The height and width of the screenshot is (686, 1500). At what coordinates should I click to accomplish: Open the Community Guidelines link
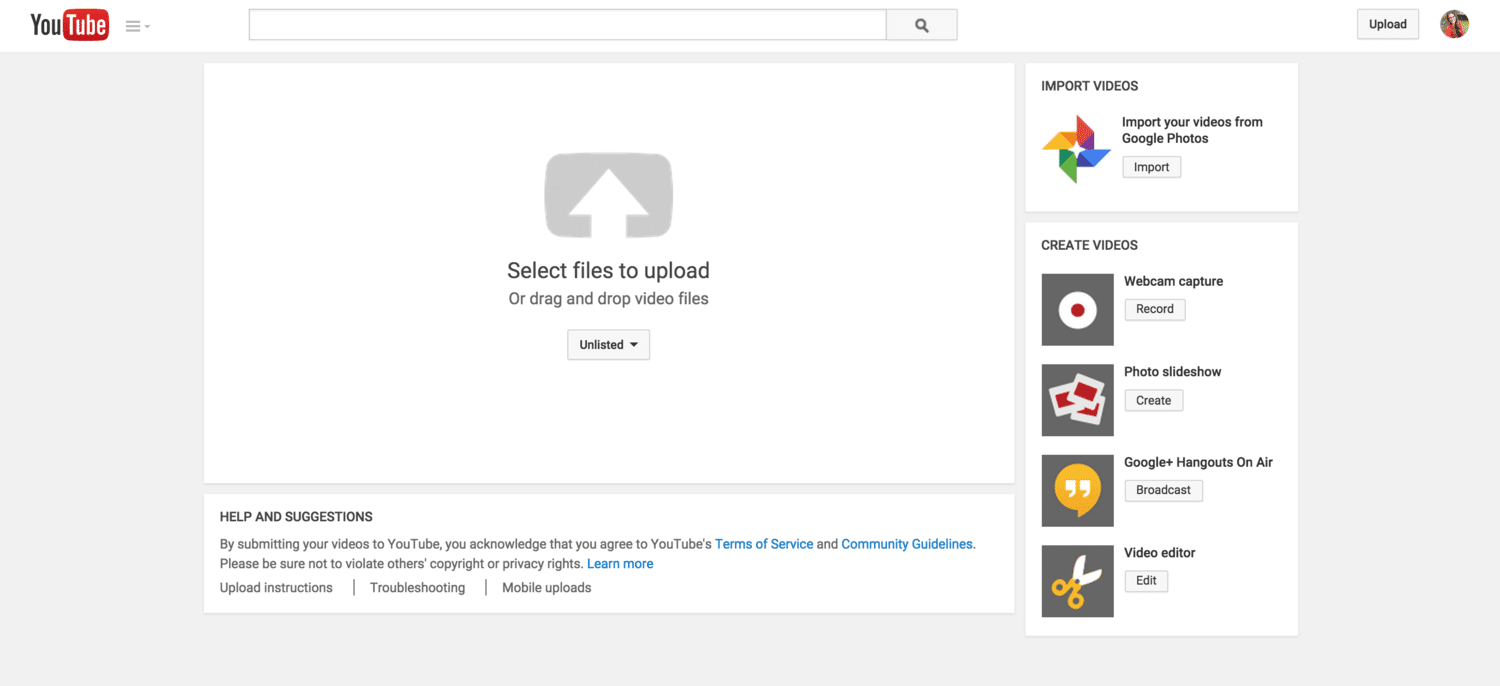point(906,544)
